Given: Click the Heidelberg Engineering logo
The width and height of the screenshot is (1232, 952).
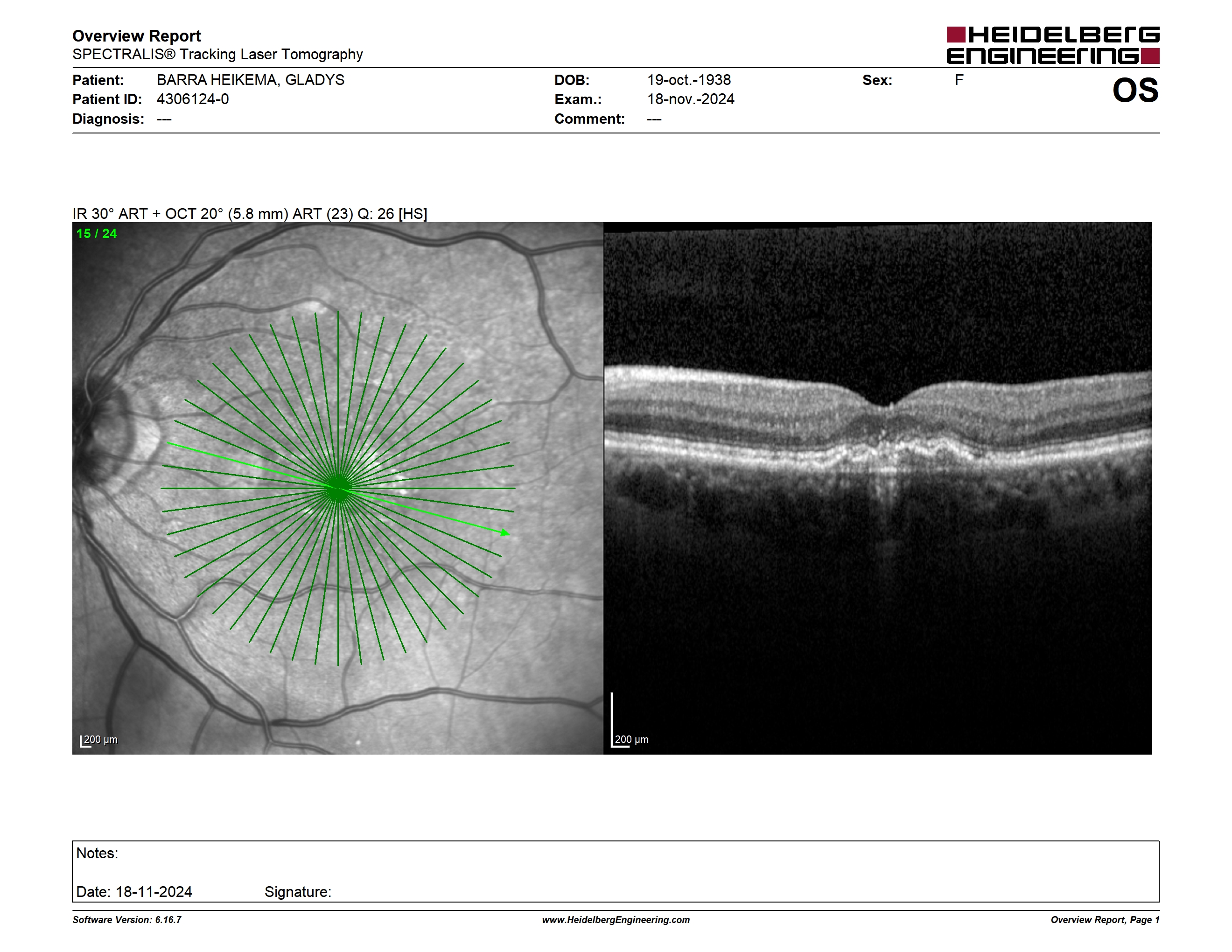Looking at the screenshot, I should (x=1053, y=45).
